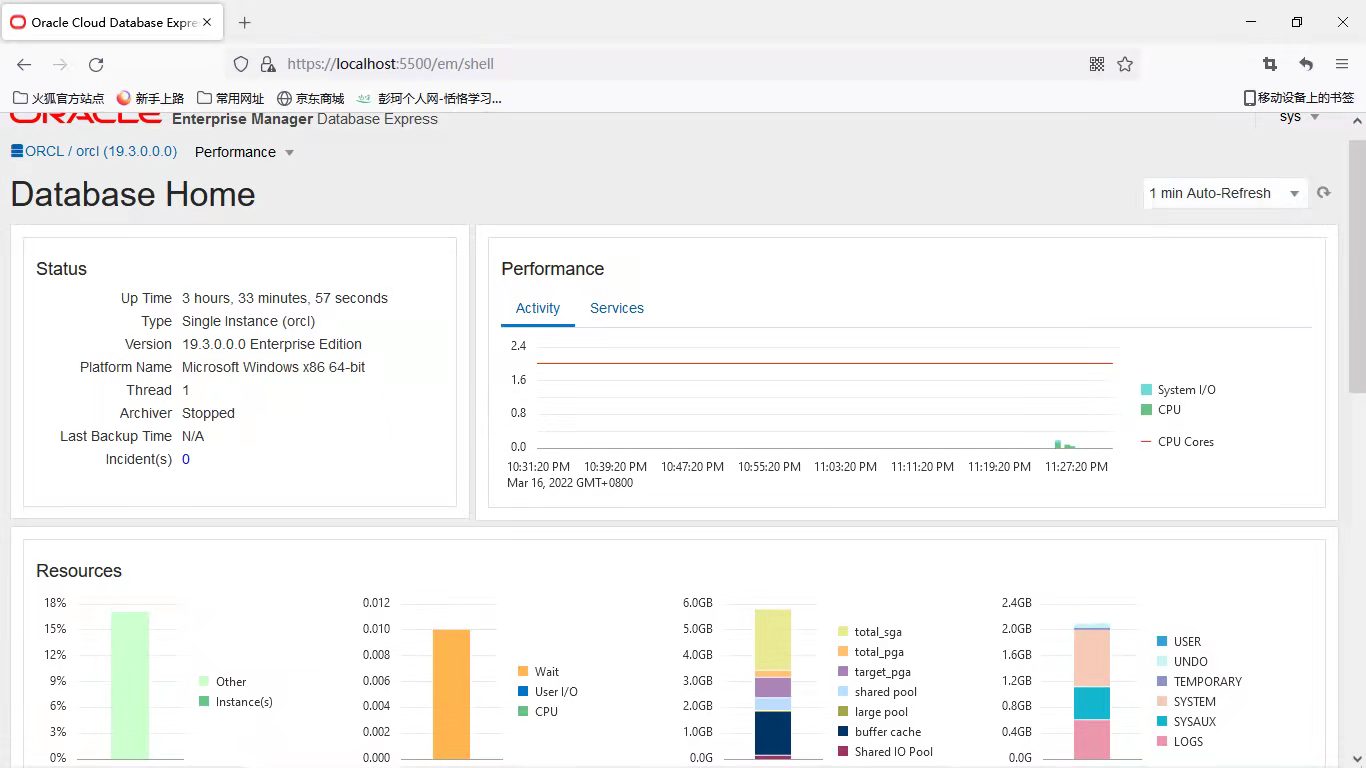1366x768 pixels.
Task: Click the Archiver value Stopped
Action: [208, 413]
